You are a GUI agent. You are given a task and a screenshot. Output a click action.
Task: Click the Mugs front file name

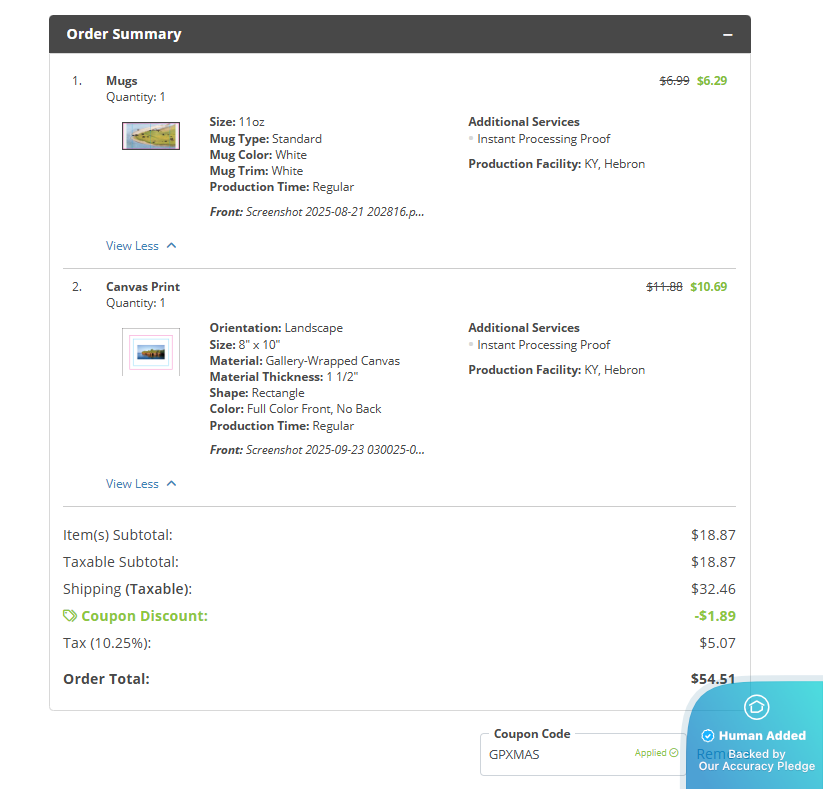(x=335, y=212)
